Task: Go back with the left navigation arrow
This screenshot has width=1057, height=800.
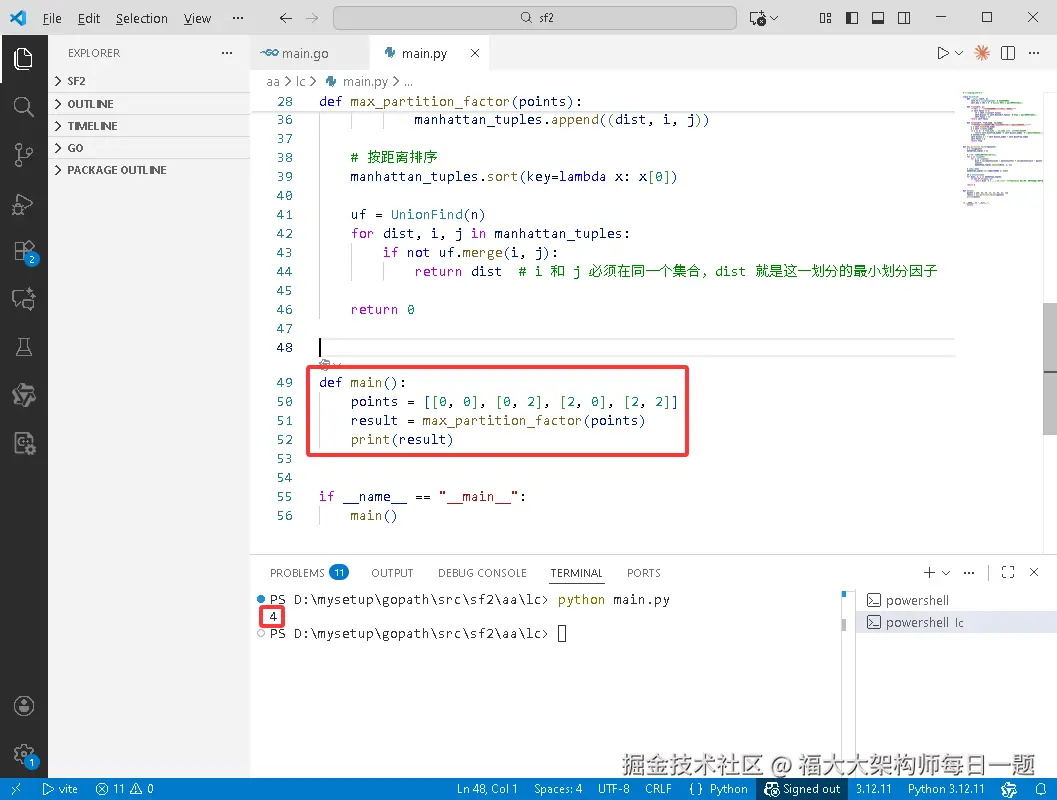Action: [x=286, y=18]
